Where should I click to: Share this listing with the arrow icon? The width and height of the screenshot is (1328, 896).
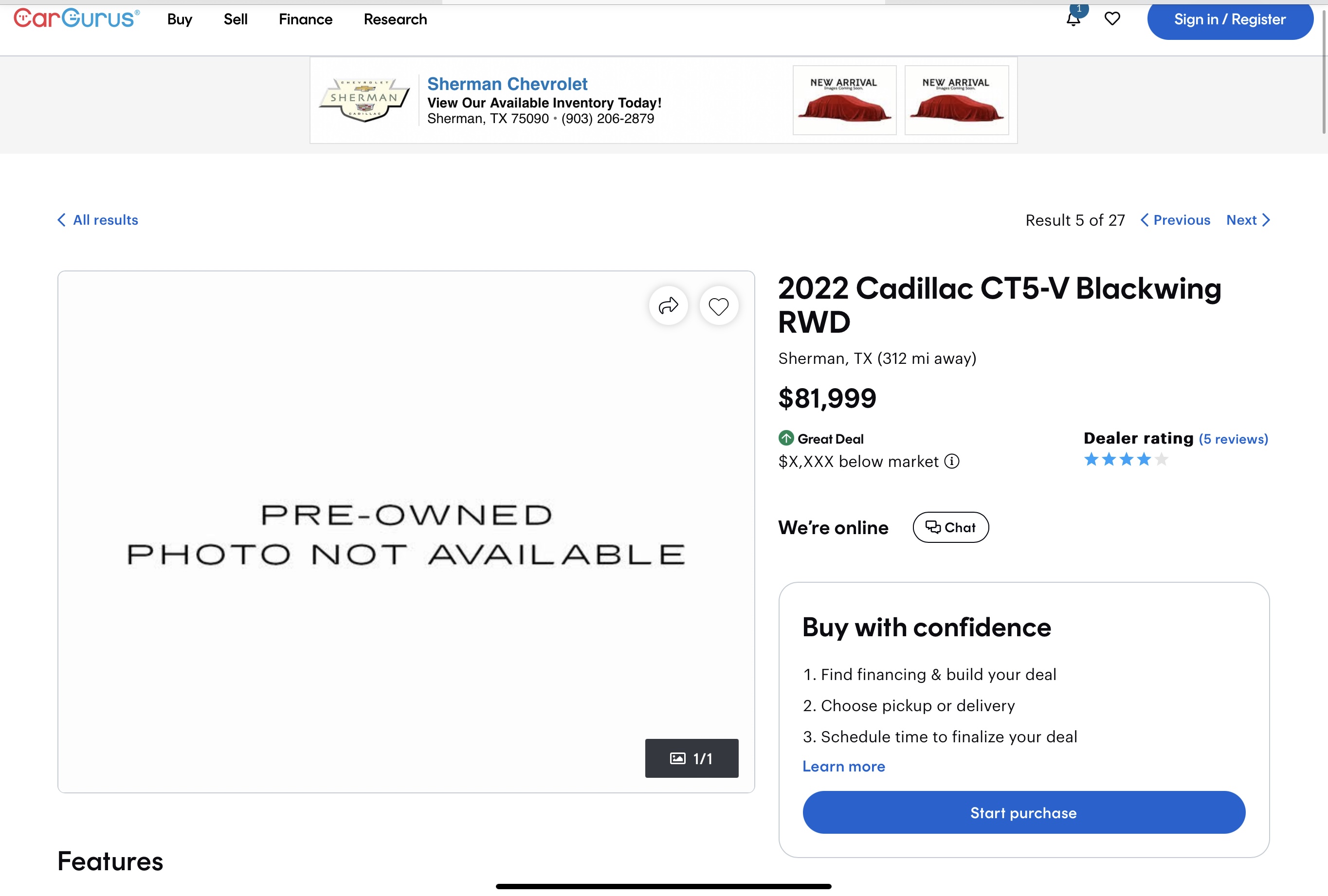pos(668,305)
